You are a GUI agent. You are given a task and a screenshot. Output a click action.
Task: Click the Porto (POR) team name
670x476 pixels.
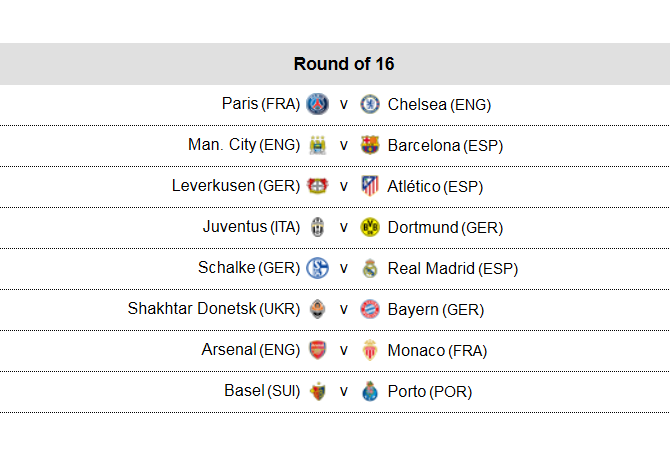(x=429, y=392)
